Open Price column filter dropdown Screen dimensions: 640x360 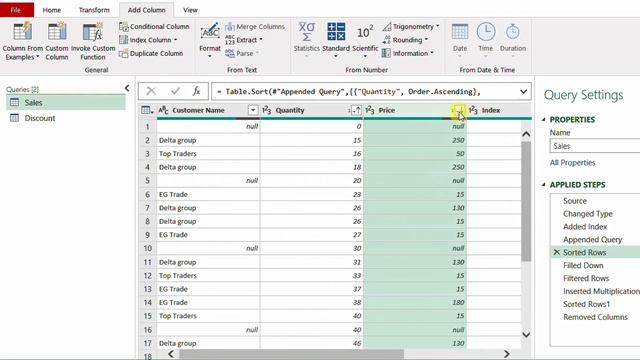(x=459, y=110)
